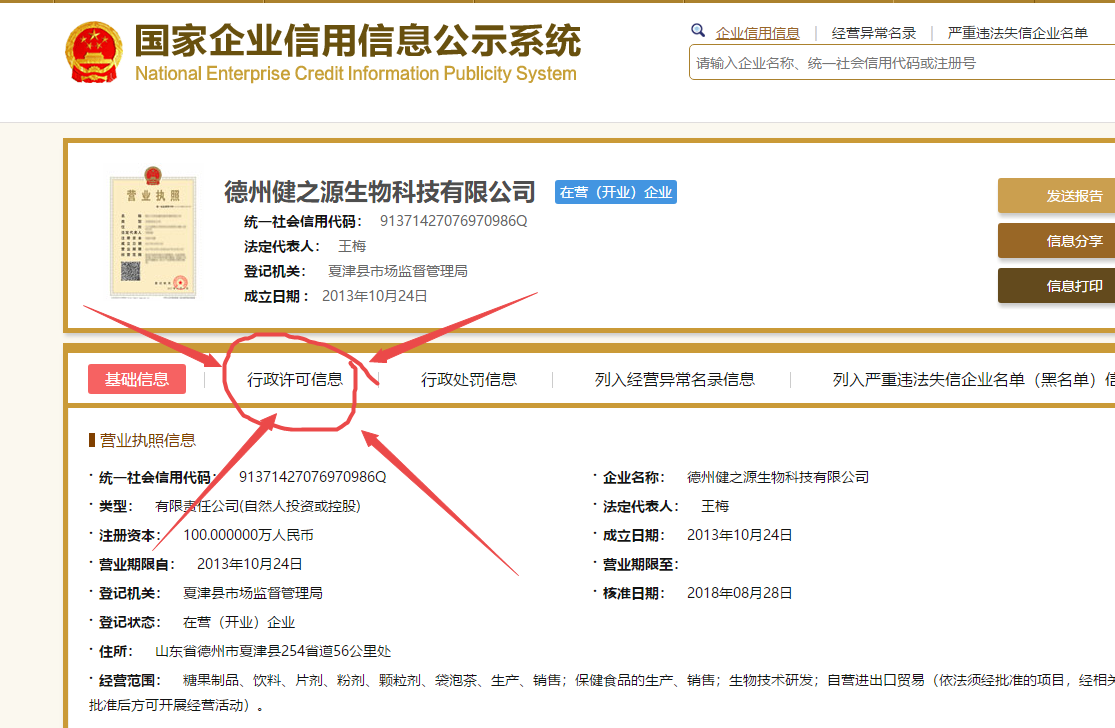Viewport: 1115px width, 728px height.
Task: Click the company name 德州健之源生物科技有限公司
Action: click(x=377, y=192)
